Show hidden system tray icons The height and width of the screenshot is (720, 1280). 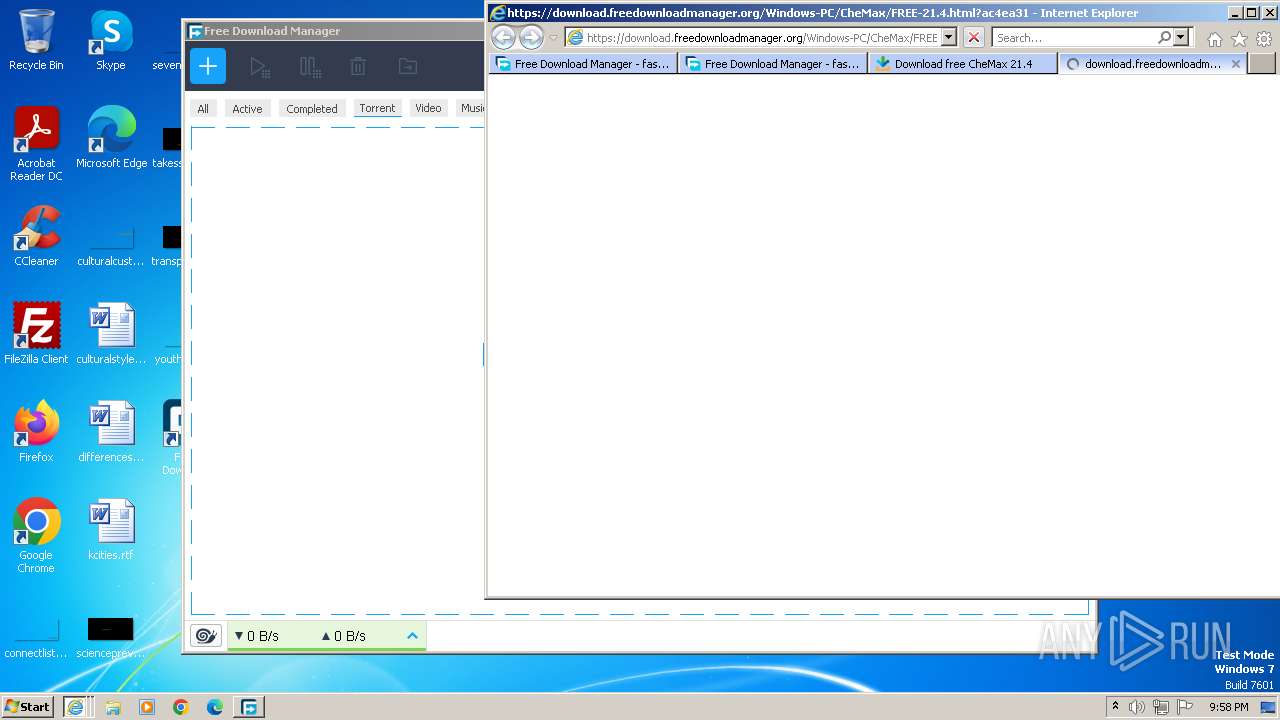(x=1115, y=707)
